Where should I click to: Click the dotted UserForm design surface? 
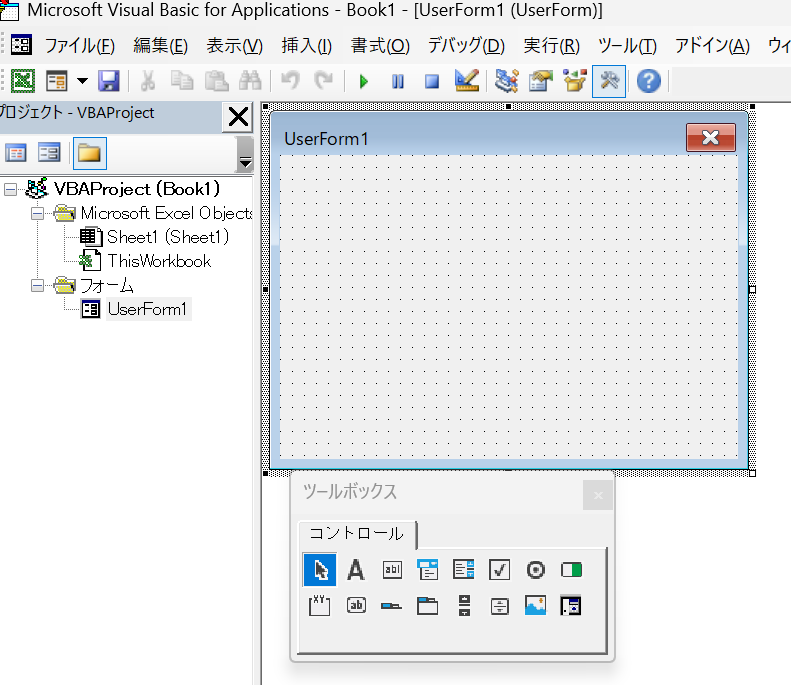(x=508, y=307)
